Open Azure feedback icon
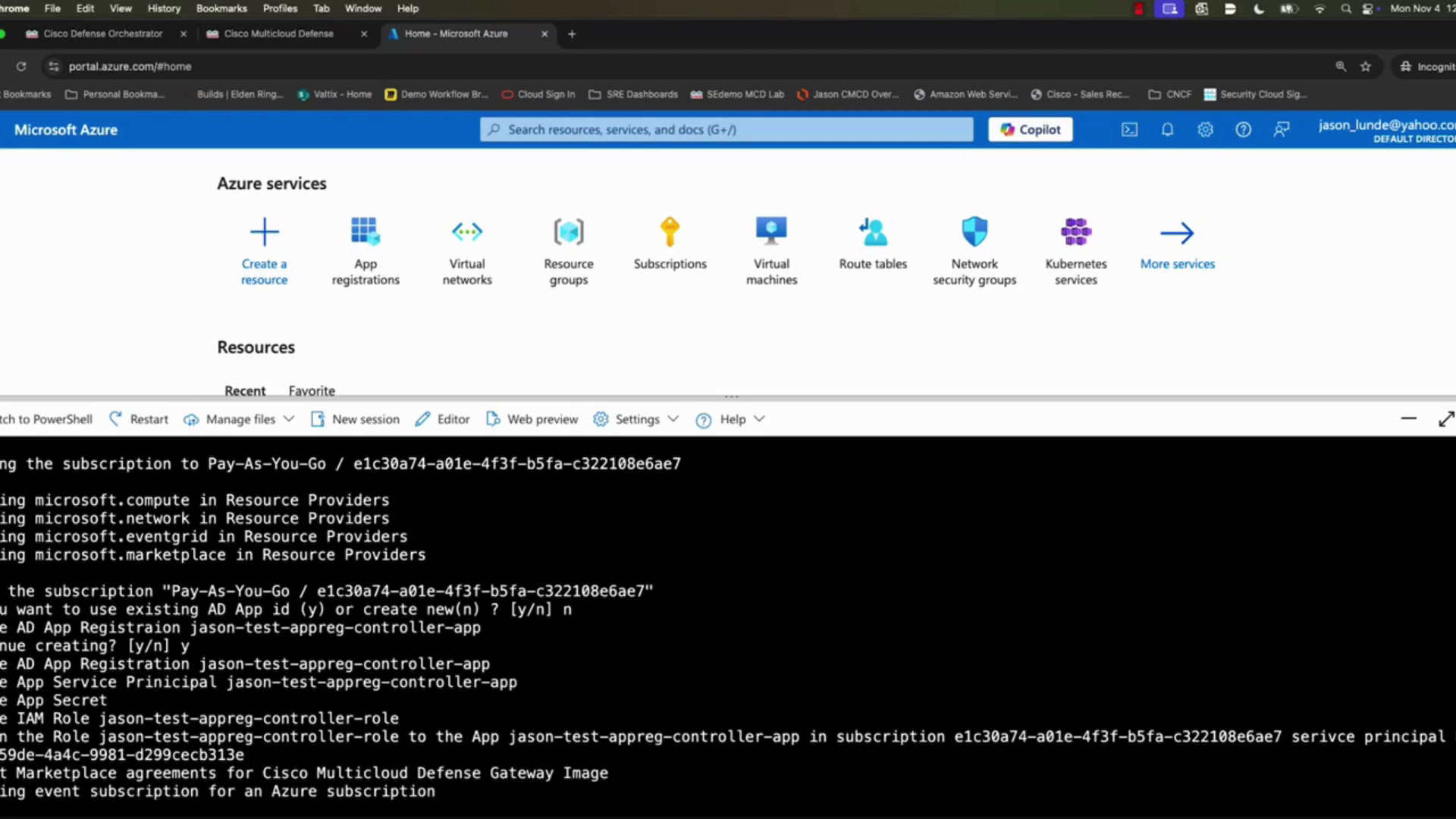 point(1281,130)
